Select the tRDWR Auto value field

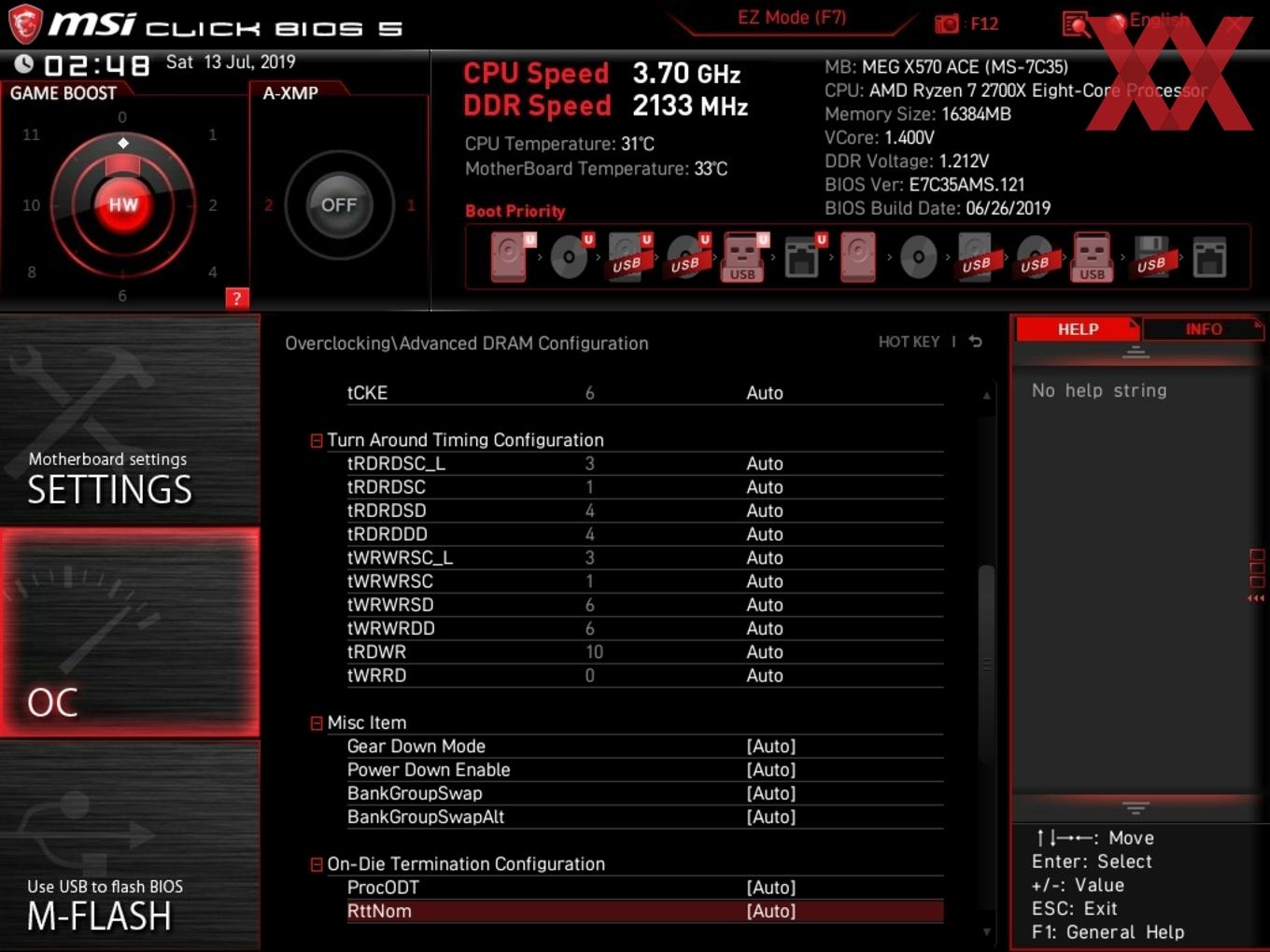pyautogui.click(x=765, y=652)
